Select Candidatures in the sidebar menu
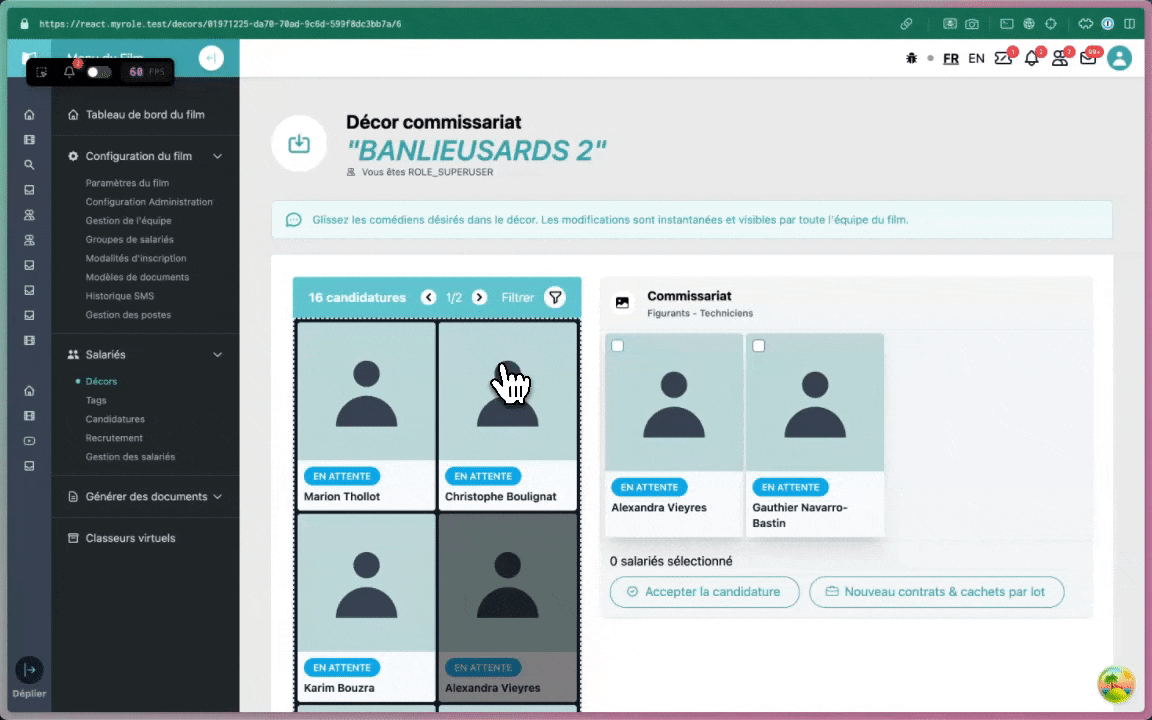Viewport: 1152px width, 720px height. coord(113,419)
